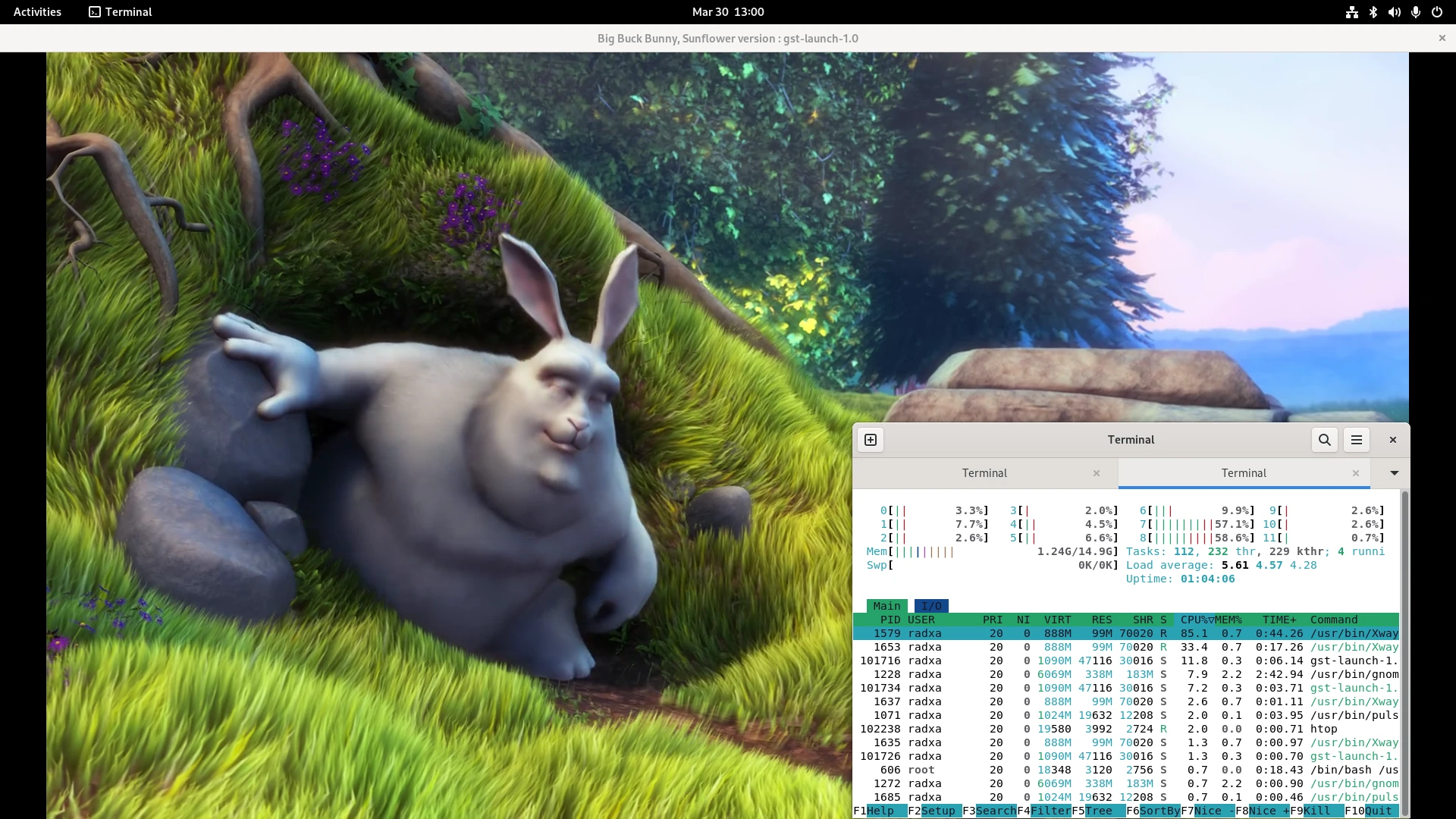Screen dimensions: 1456x819
Task: Click the Bluetooth icon in top bar
Action: (1373, 12)
